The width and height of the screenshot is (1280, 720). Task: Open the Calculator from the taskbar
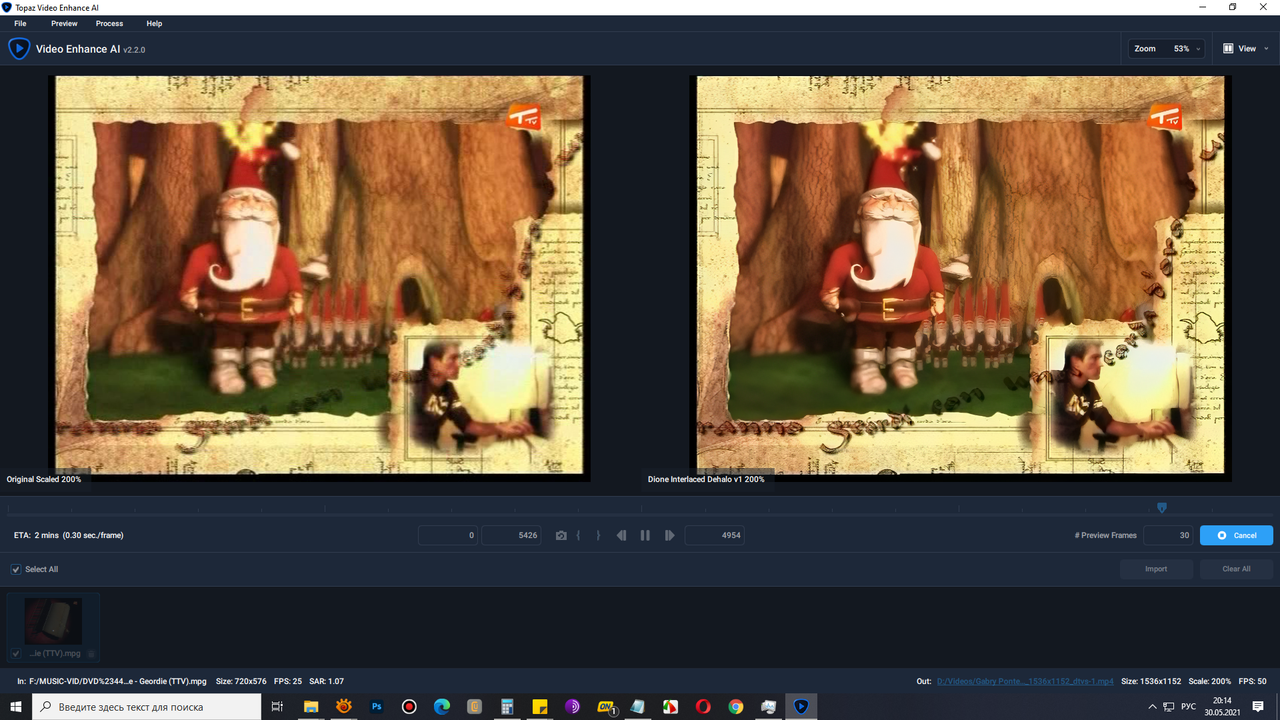tap(507, 706)
